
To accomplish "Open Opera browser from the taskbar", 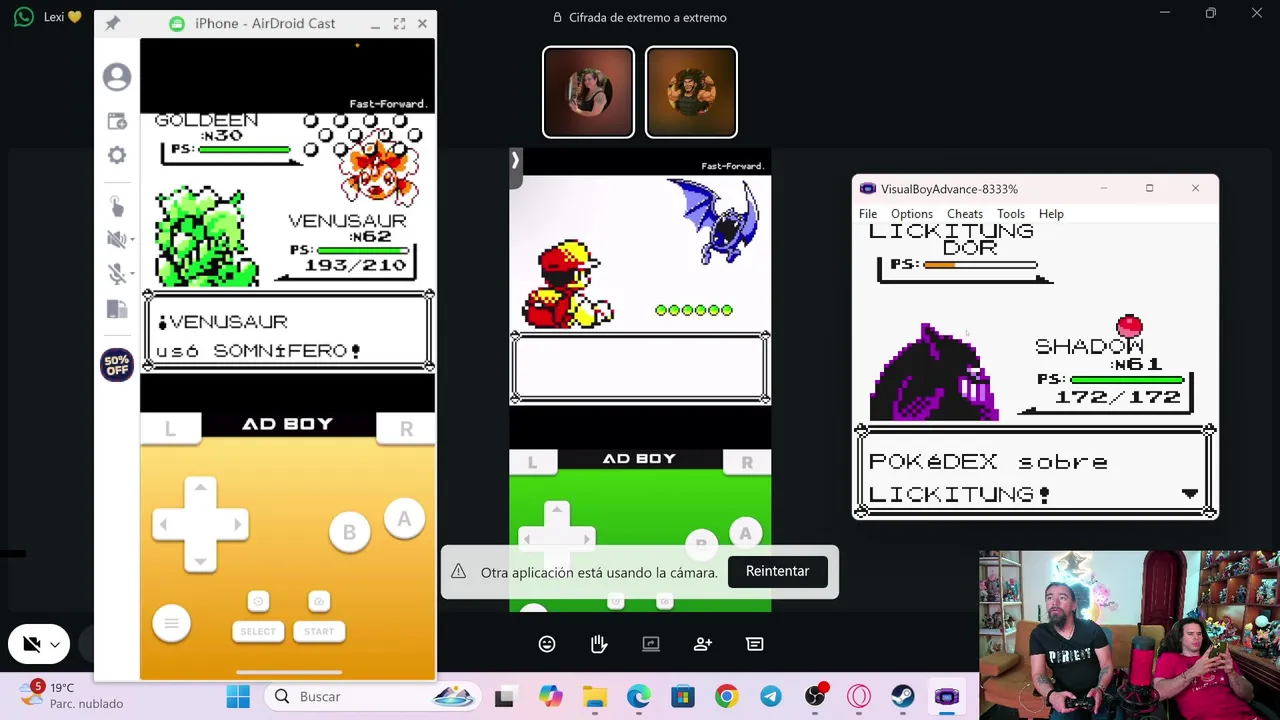I will click(859, 697).
